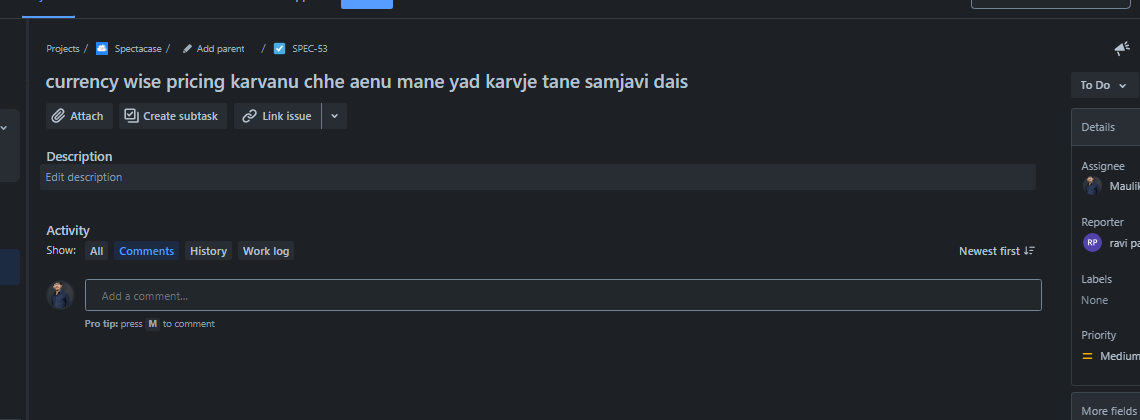
Task: Click the Create subtask checklist icon
Action: [131, 116]
